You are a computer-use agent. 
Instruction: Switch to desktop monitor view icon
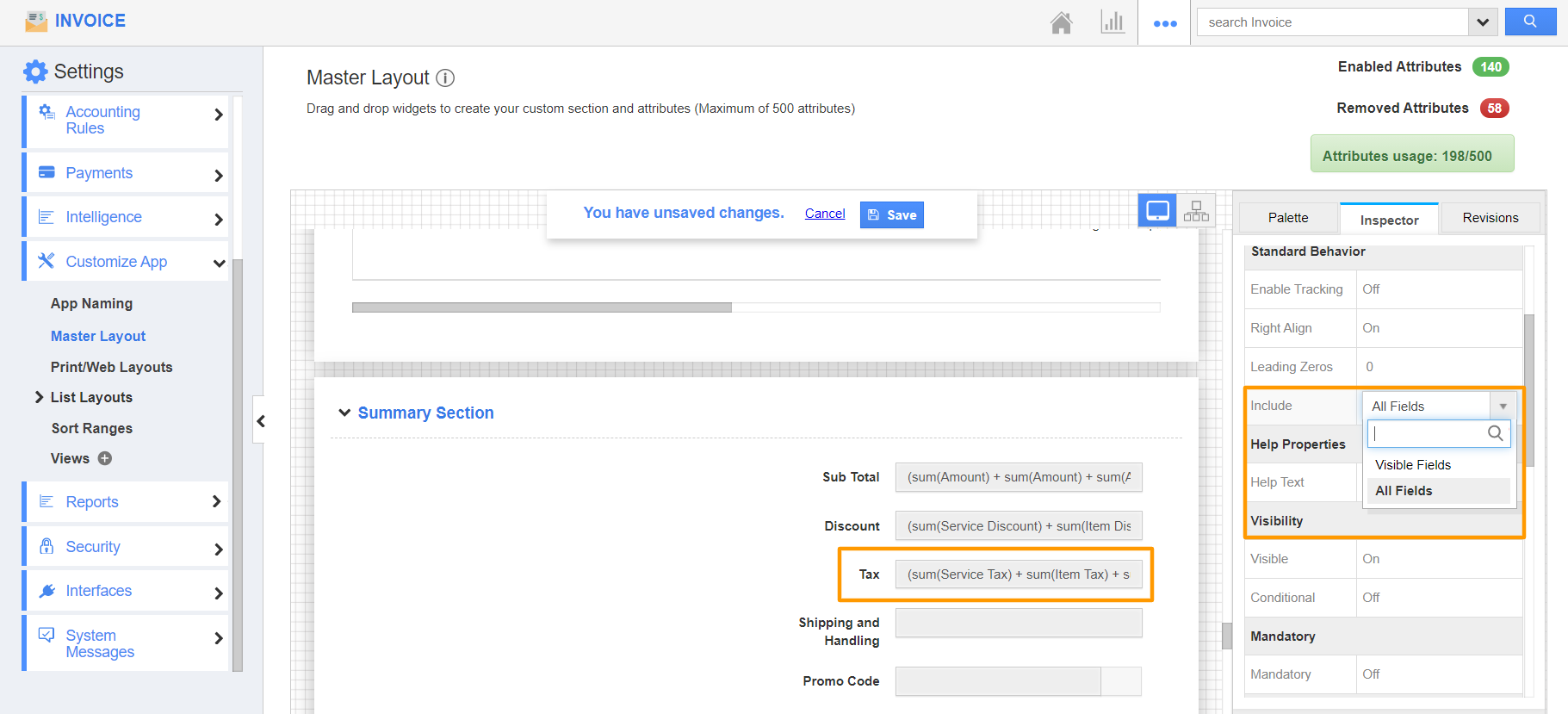(1157, 210)
